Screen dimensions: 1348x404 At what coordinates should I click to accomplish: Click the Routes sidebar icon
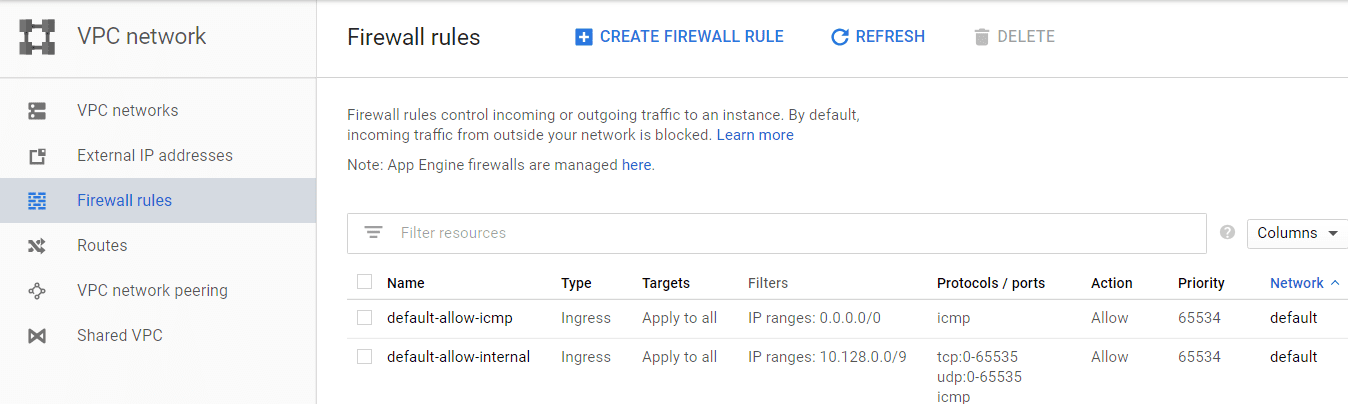pos(37,246)
